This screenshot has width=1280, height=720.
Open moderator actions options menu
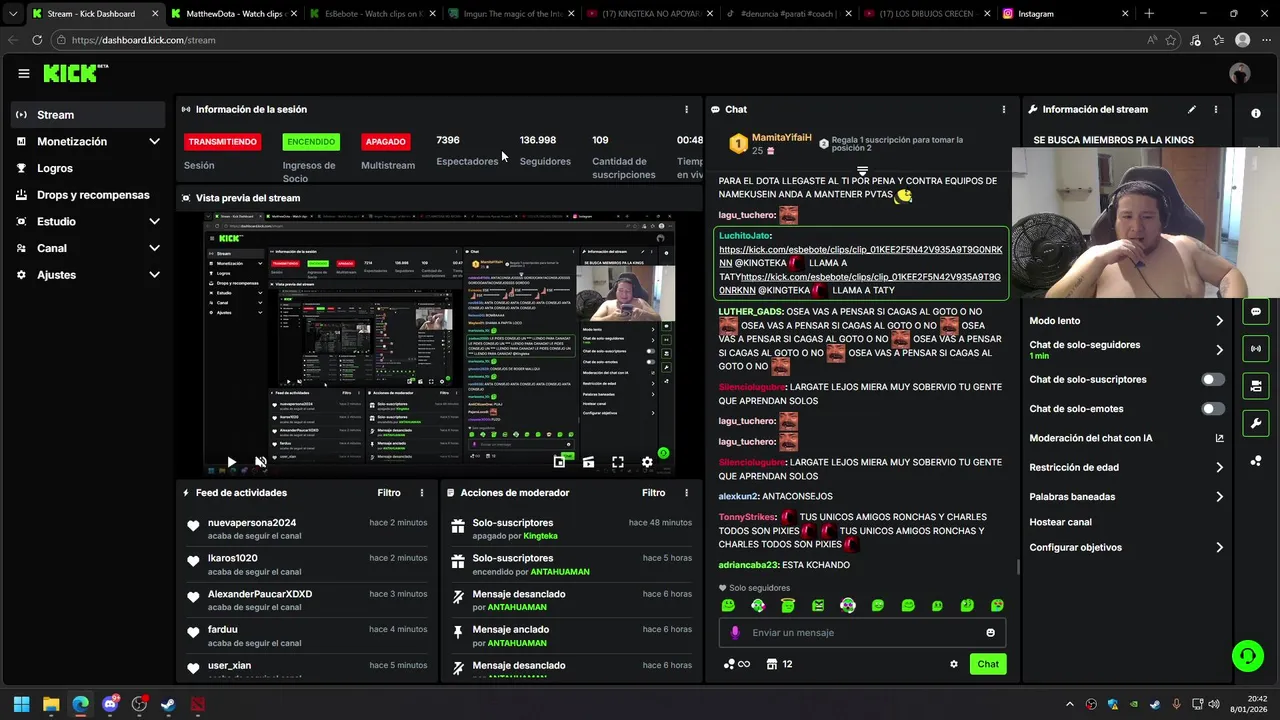pos(686,493)
